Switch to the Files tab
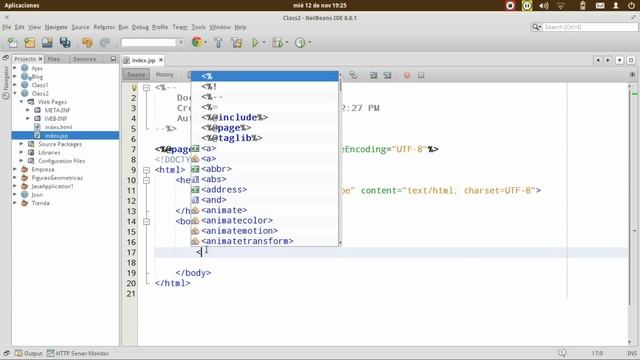640x360 pixels. pyautogui.click(x=54, y=59)
